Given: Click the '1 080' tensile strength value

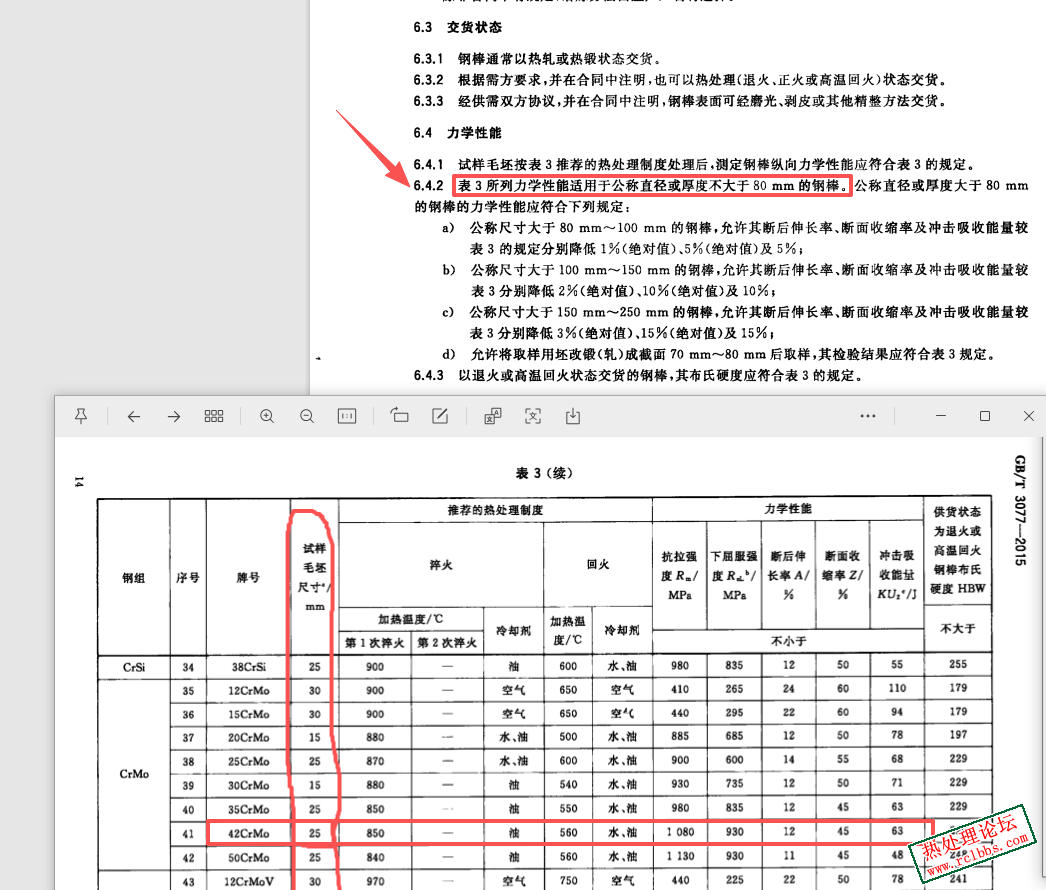Looking at the screenshot, I should pos(680,832).
